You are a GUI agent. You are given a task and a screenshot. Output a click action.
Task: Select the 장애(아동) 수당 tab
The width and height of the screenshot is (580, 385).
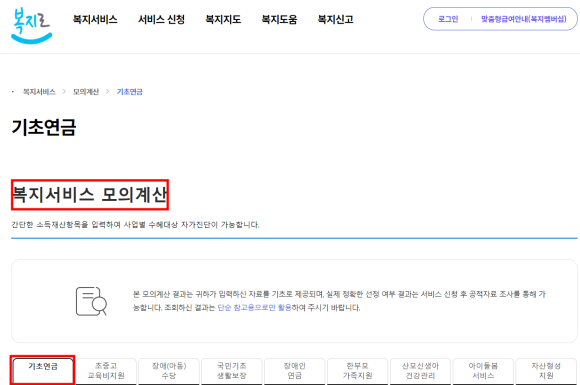(x=169, y=371)
